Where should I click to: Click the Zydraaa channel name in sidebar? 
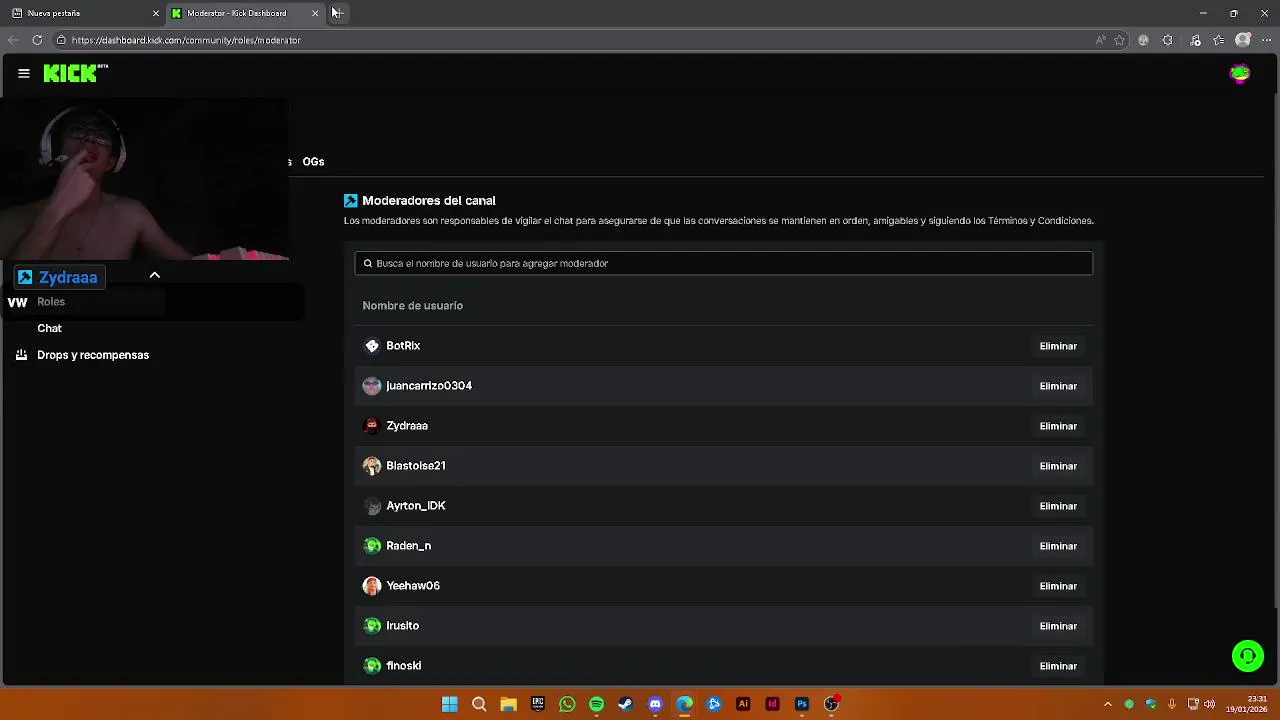68,277
